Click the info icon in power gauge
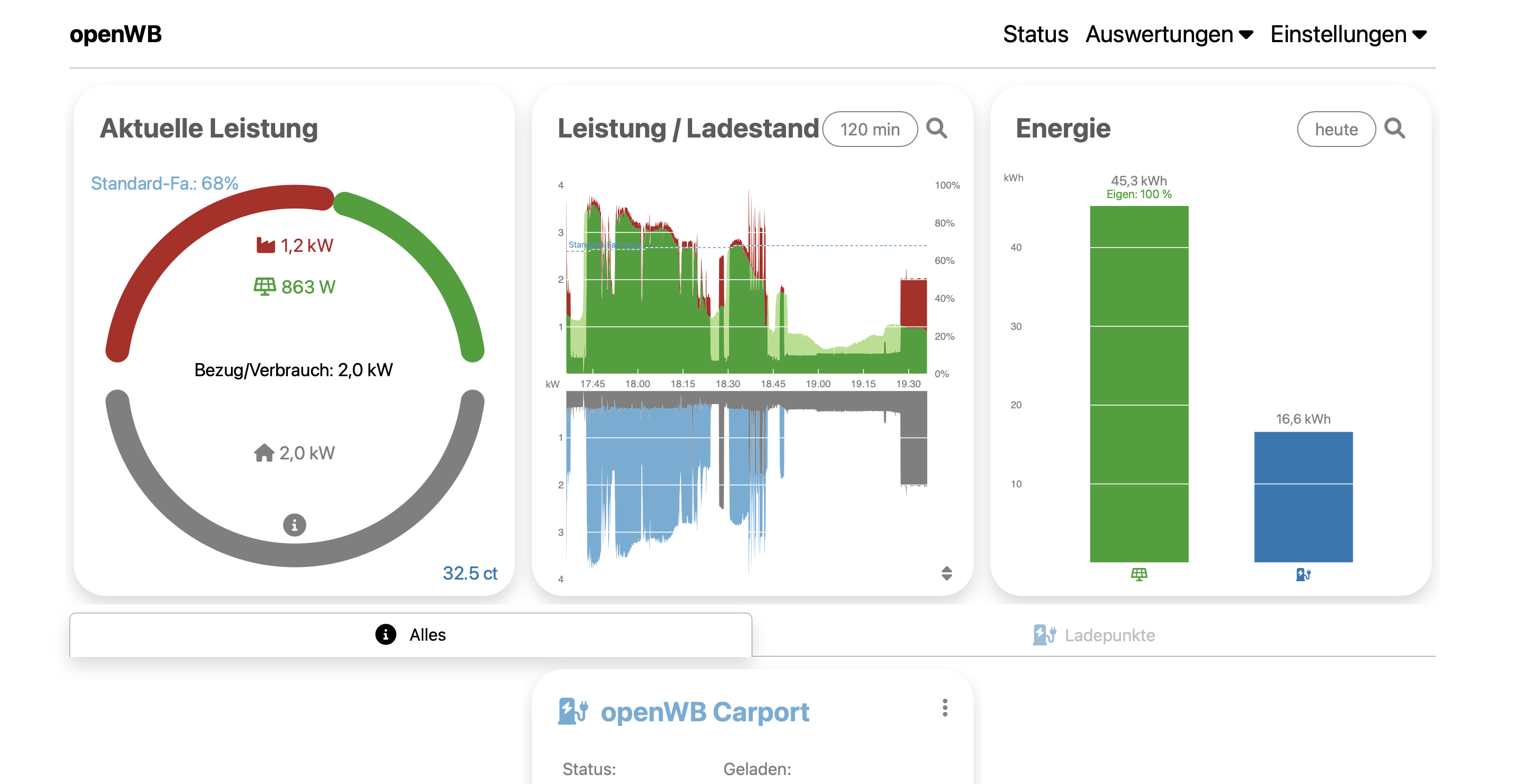Screen dimensions: 1515x784 pyautogui.click(x=294, y=525)
